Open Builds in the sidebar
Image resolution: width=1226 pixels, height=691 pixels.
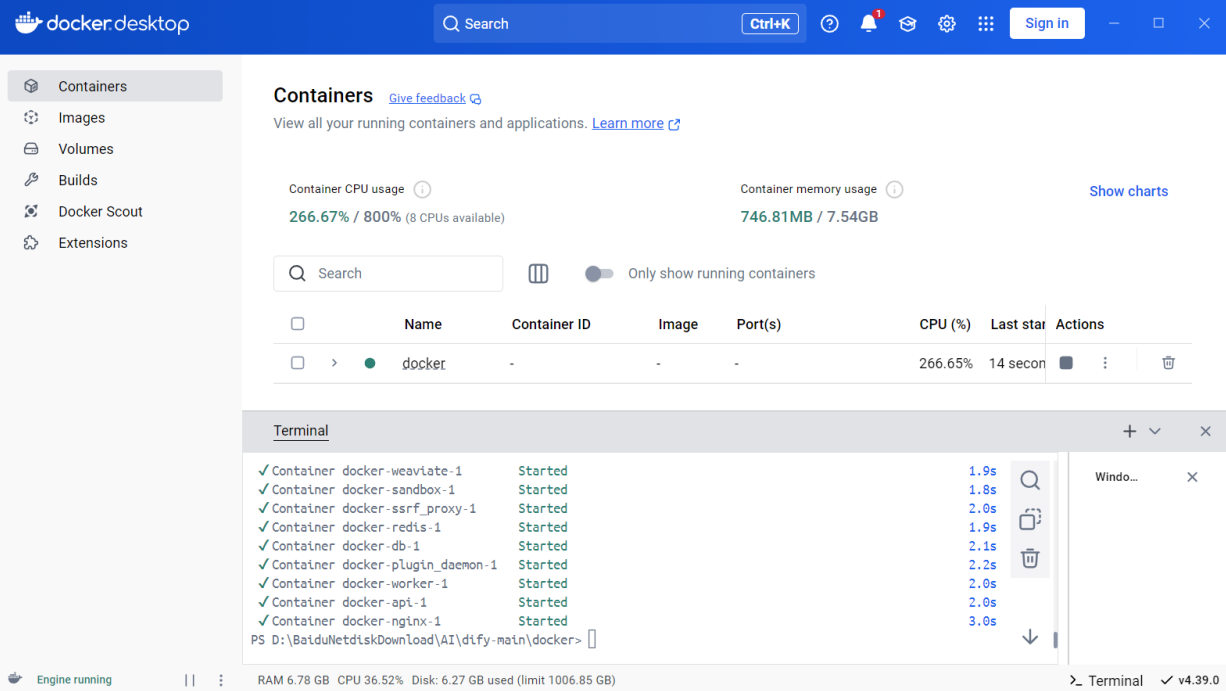click(115, 180)
